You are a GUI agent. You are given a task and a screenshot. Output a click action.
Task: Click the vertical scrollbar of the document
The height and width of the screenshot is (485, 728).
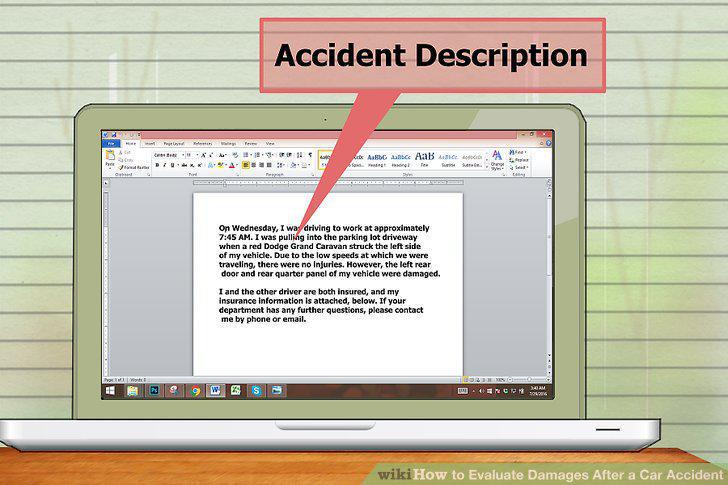pos(549,278)
